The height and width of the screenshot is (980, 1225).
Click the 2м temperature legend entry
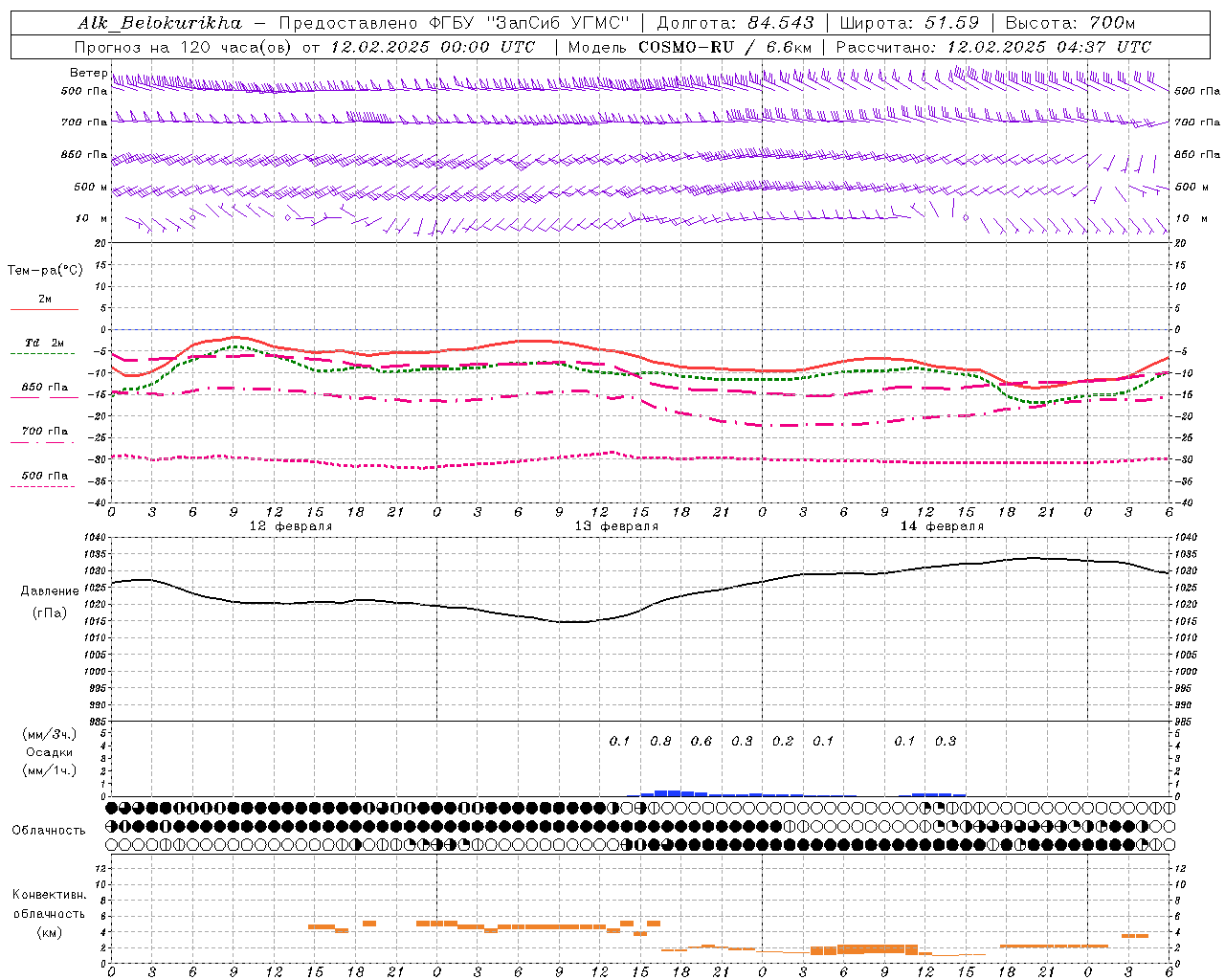(x=45, y=300)
